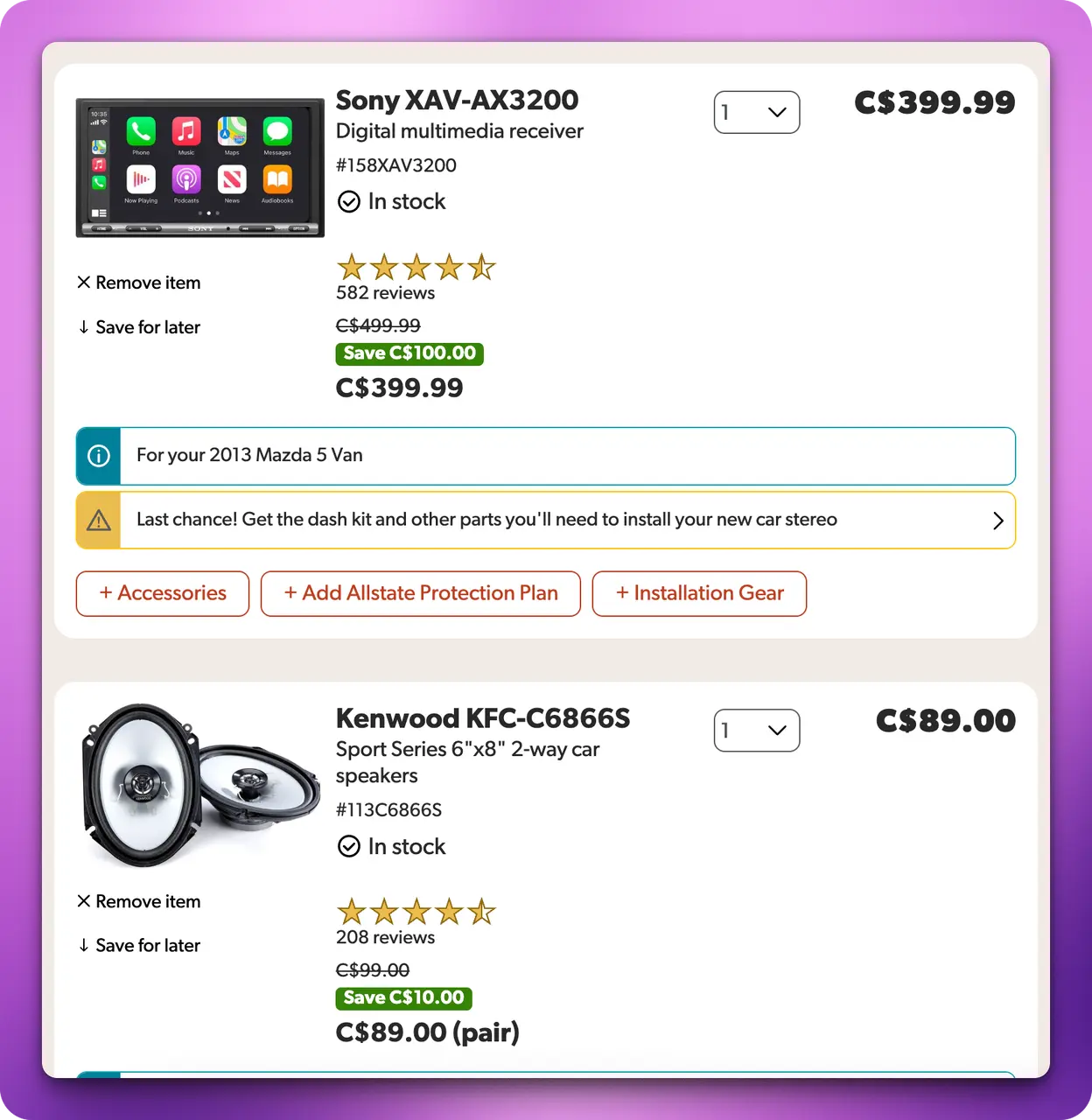Click the Kenwood speakers product image
The width and height of the screenshot is (1092, 1120).
click(200, 785)
